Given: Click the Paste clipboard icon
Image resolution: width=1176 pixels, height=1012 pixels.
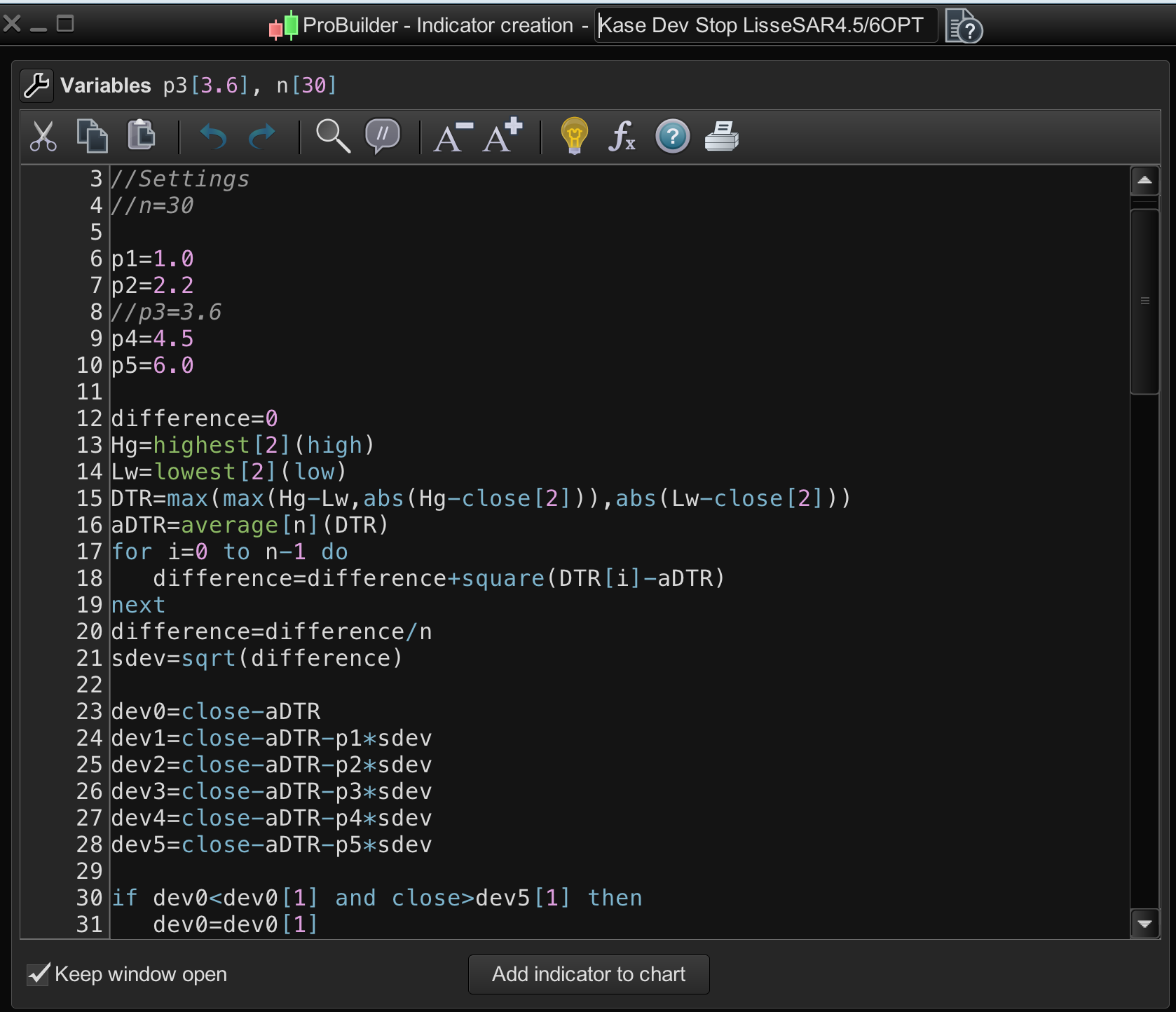Looking at the screenshot, I should click(141, 135).
